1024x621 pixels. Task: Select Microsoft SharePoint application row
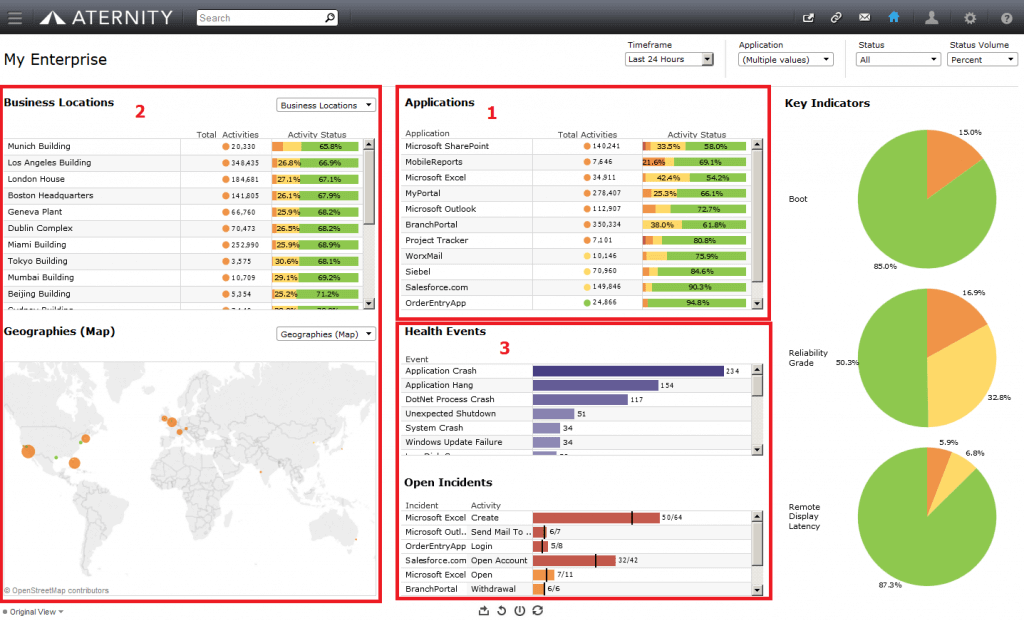click(x=575, y=146)
